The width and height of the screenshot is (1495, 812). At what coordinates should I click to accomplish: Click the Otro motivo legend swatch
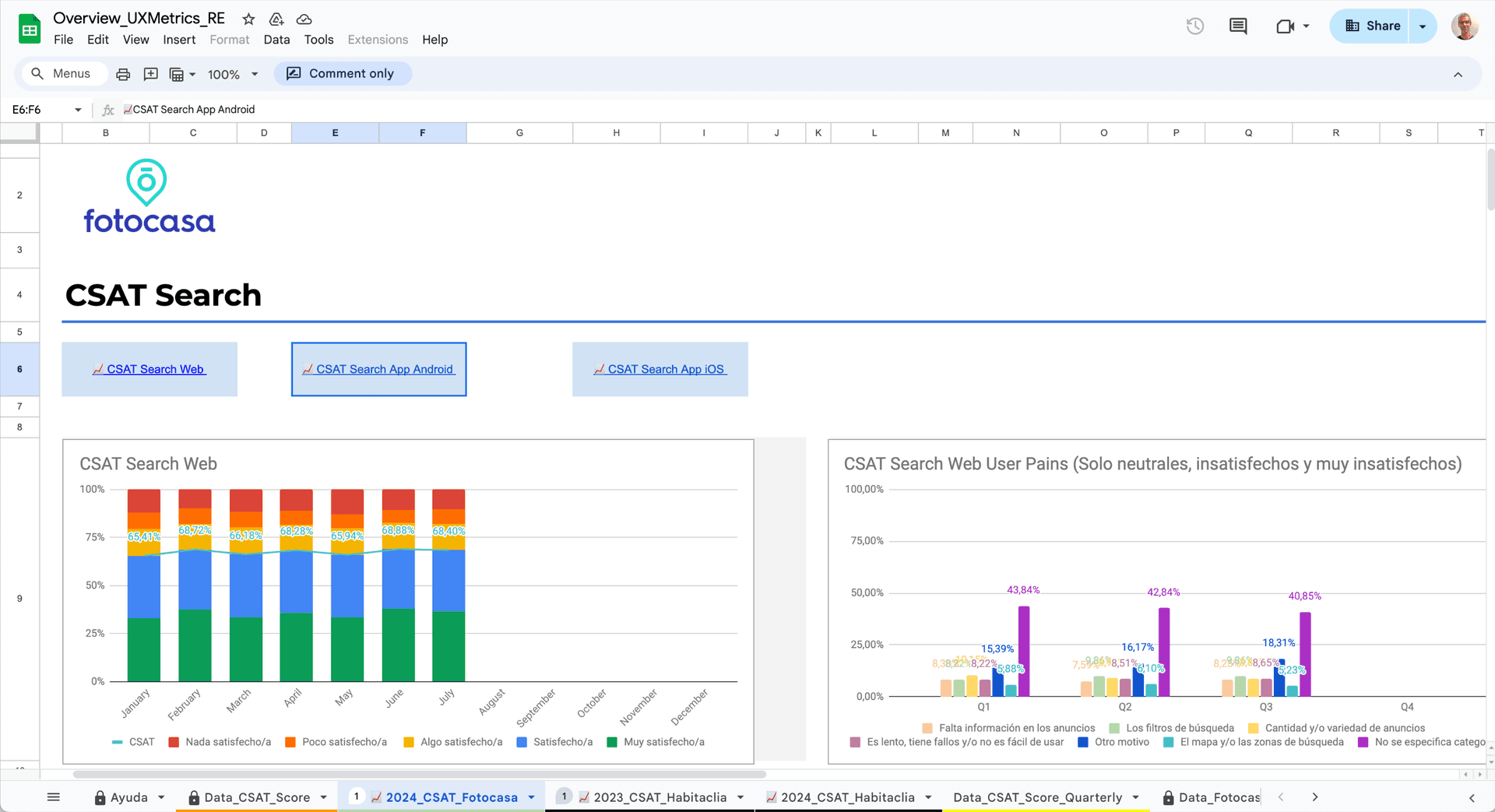(x=1082, y=742)
